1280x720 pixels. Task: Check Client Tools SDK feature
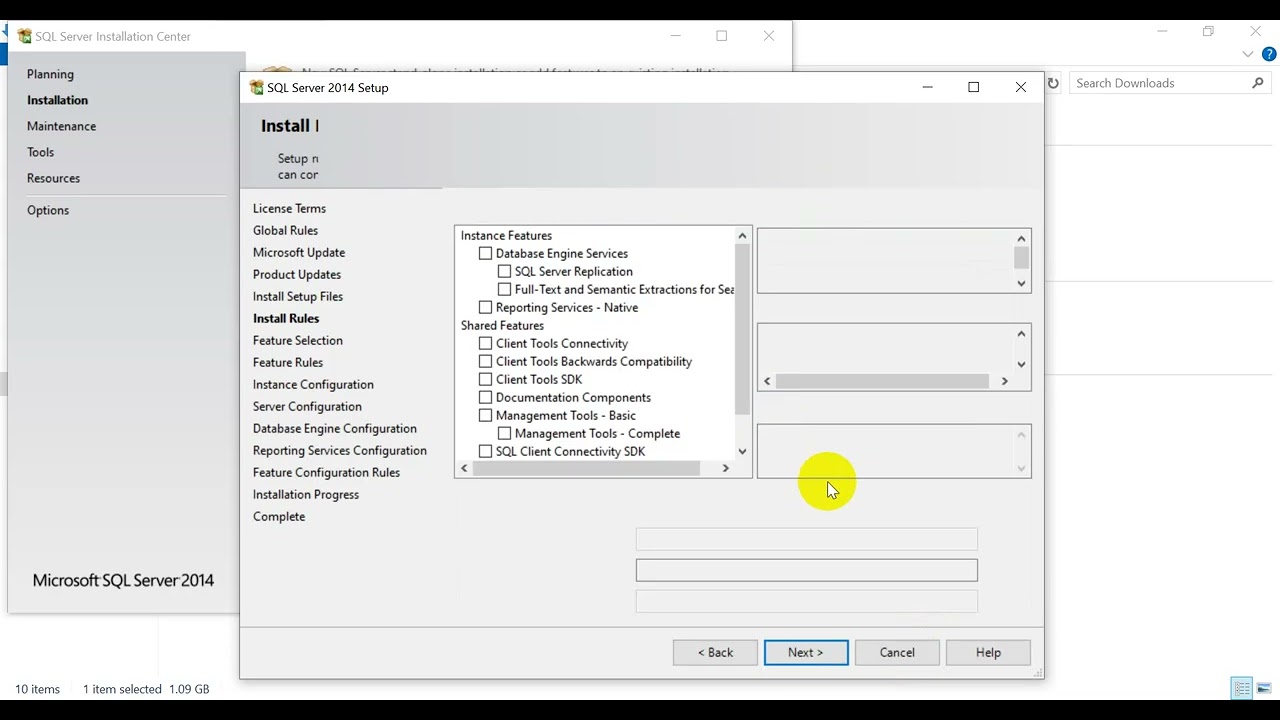coord(485,380)
